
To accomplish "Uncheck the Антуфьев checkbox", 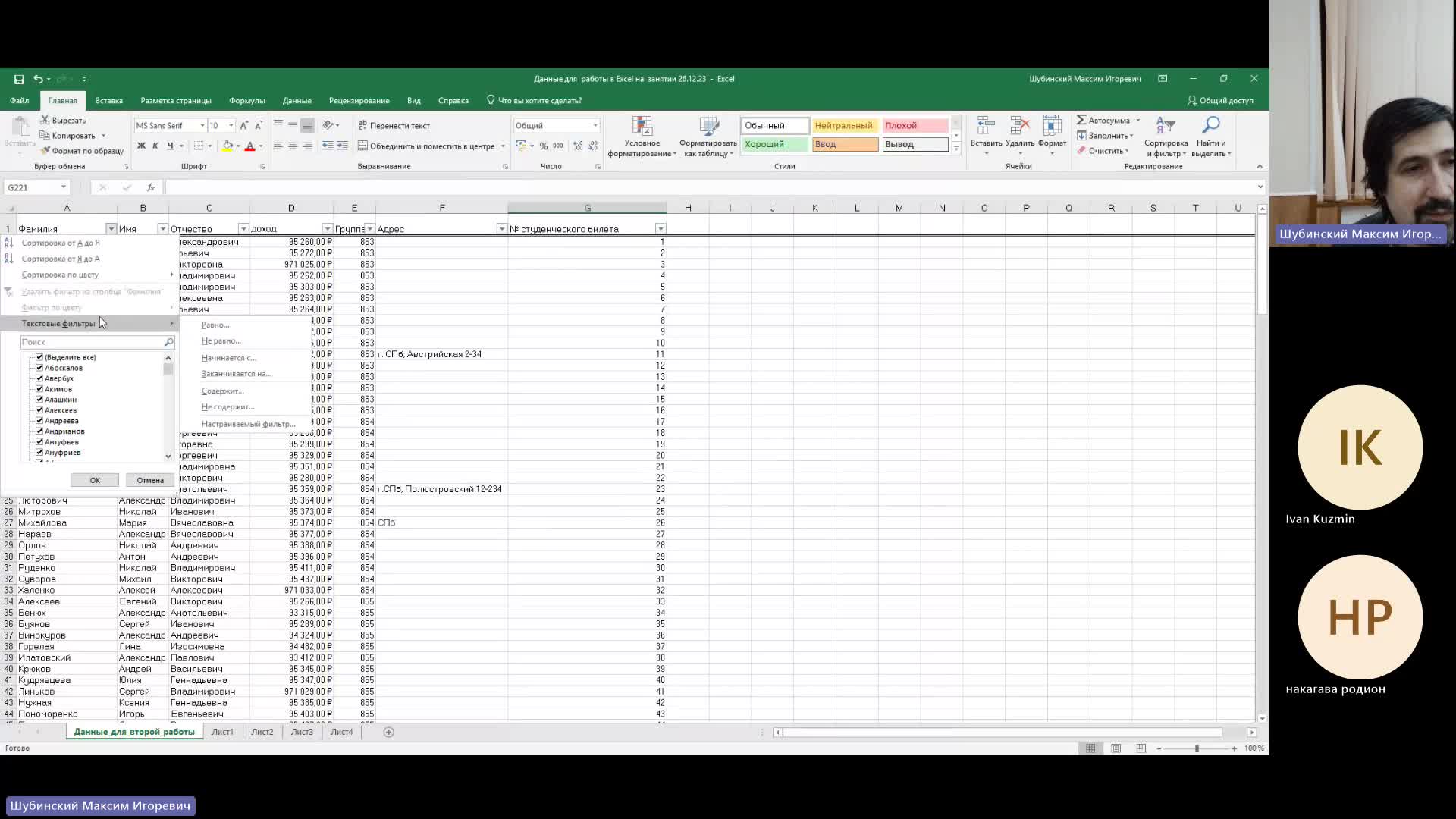I will click(x=39, y=442).
